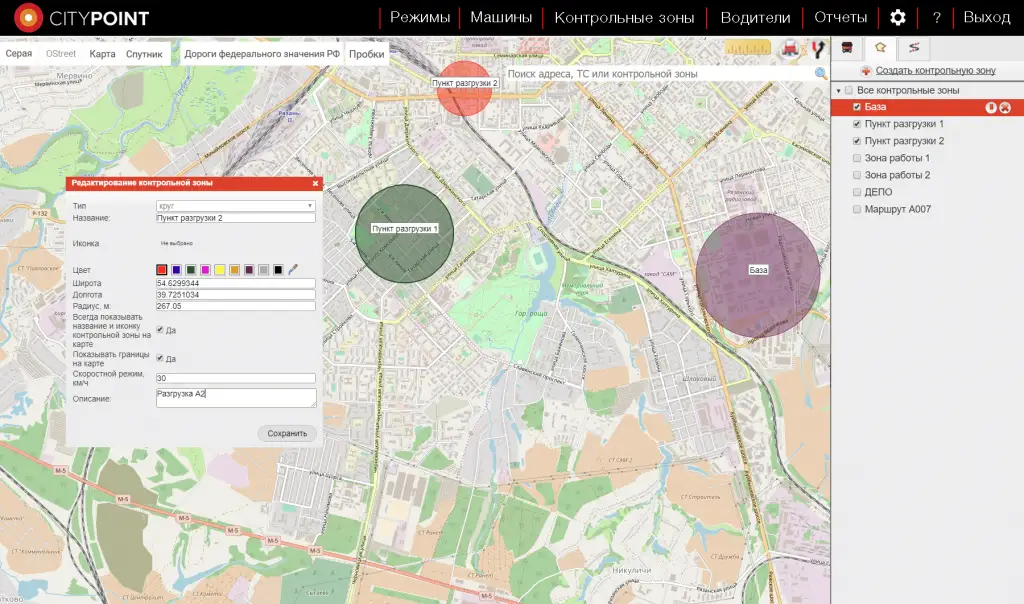Open the Контрольные зоны menu
The image size is (1024, 604).
pos(625,18)
